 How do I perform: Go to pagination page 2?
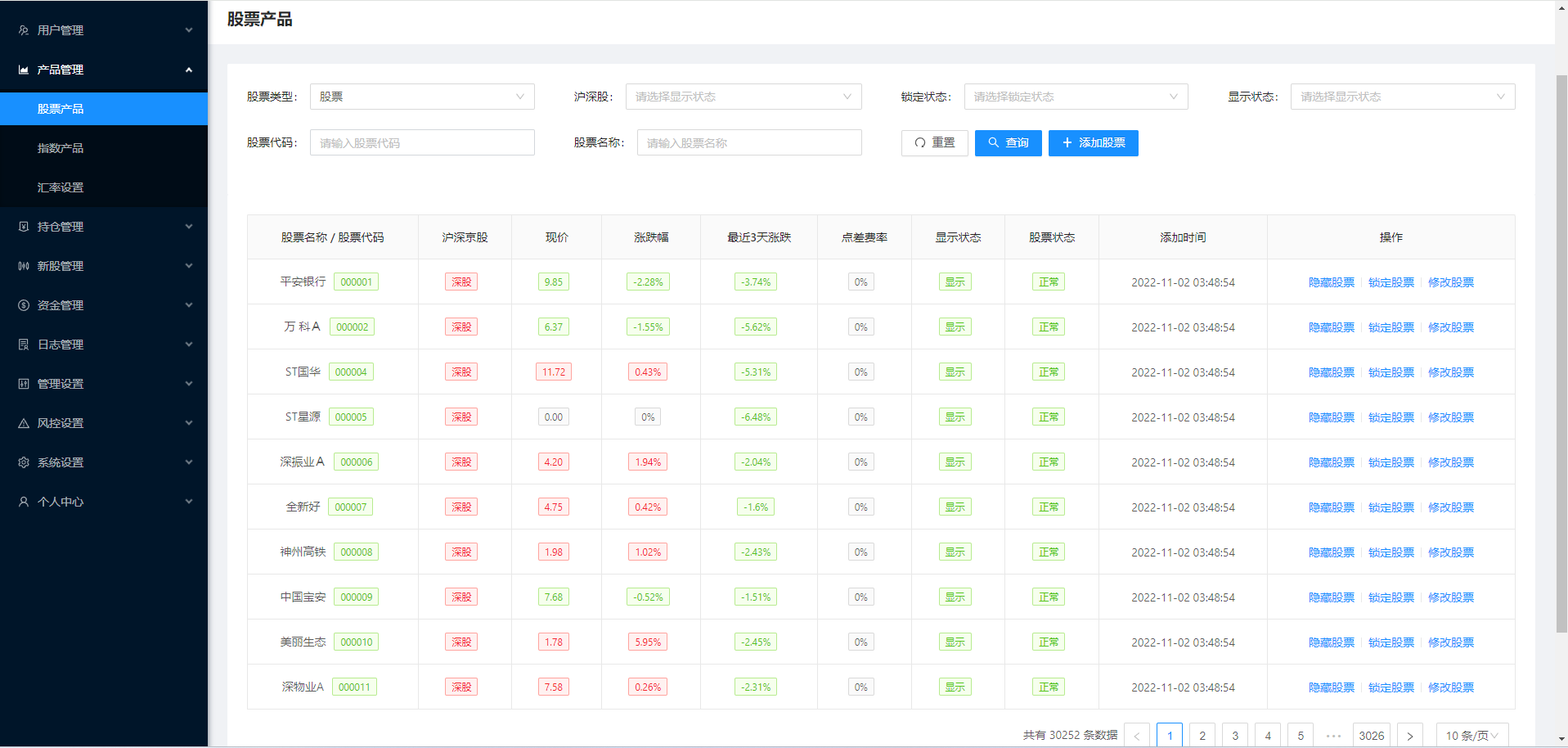1202,736
